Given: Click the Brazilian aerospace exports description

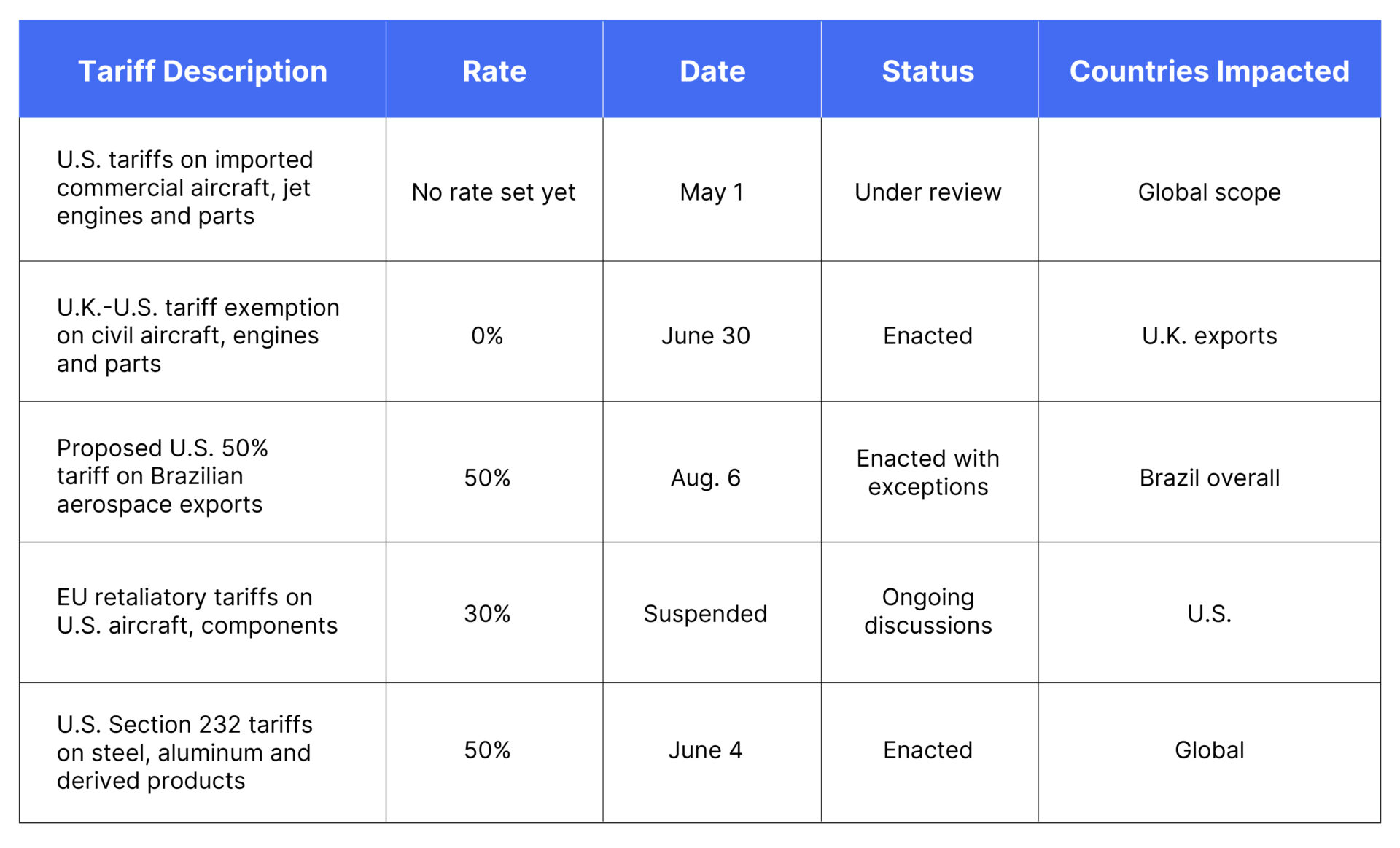Looking at the screenshot, I should point(162,475).
